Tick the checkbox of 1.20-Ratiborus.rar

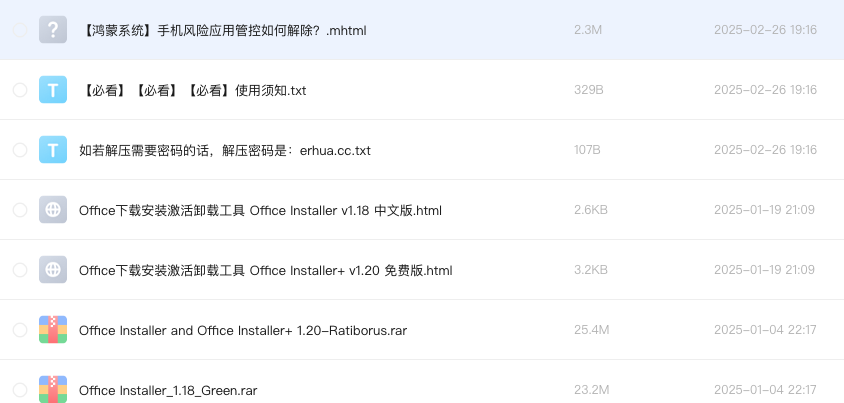click(20, 330)
